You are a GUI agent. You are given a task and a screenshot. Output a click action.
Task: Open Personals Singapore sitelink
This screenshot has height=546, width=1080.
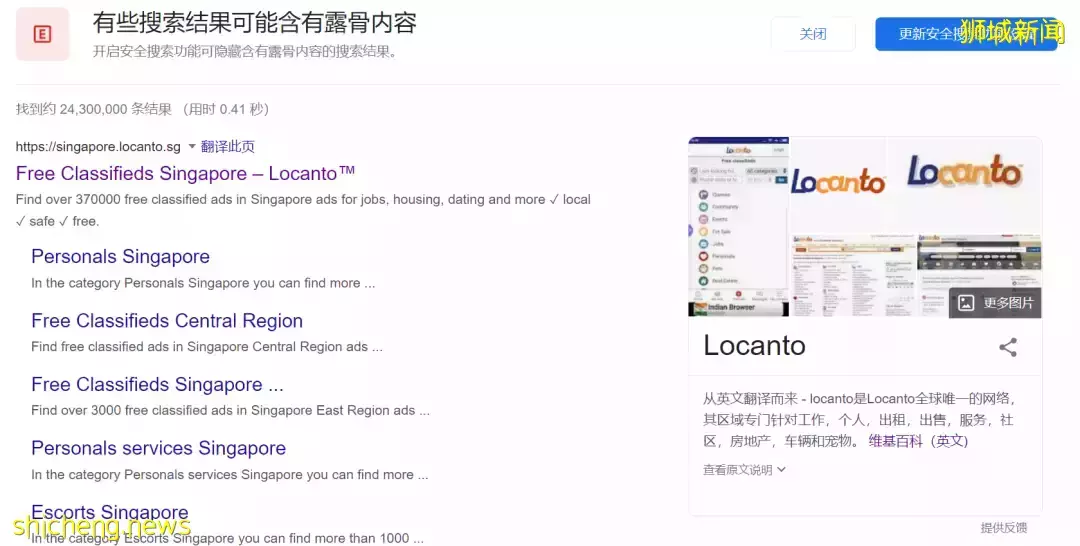click(121, 256)
